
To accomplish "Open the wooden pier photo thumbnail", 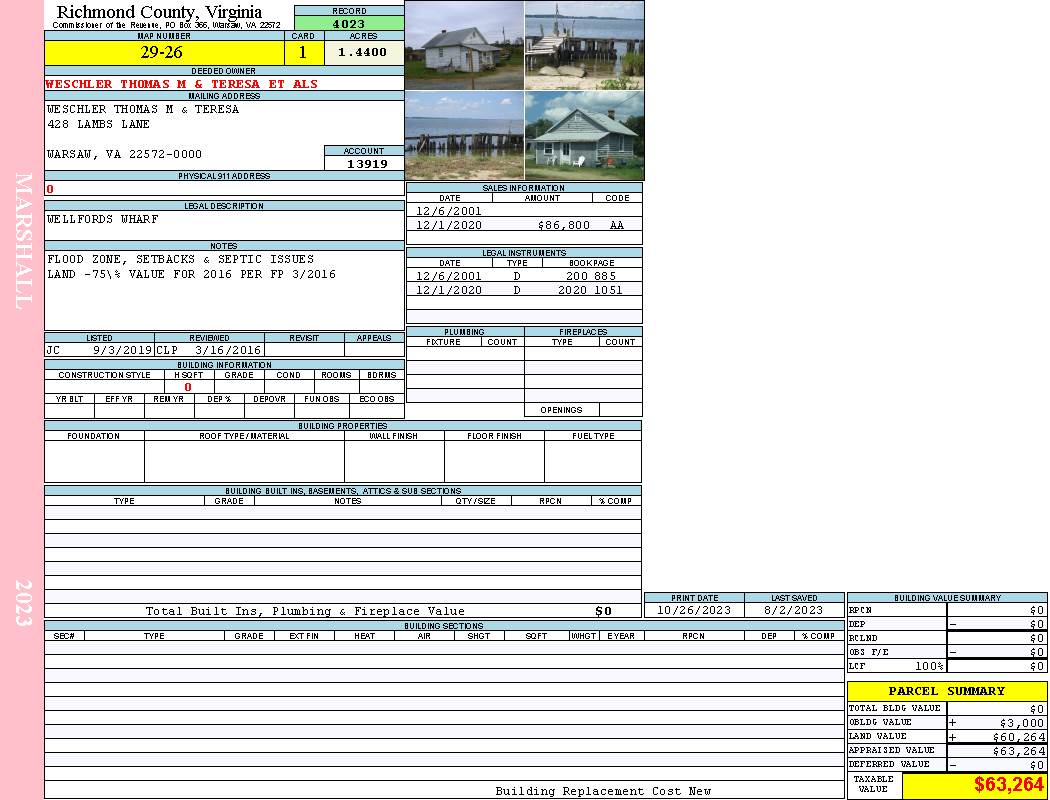I will [585, 46].
